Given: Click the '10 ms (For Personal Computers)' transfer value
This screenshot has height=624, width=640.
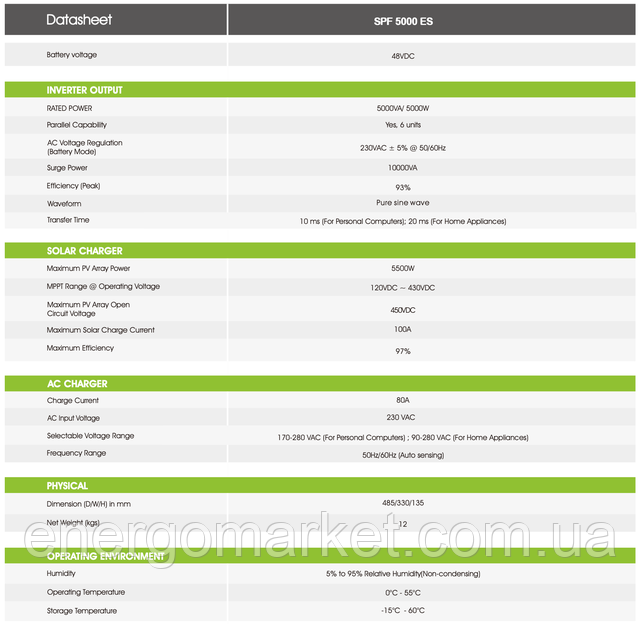Looking at the screenshot, I should 352,221.
